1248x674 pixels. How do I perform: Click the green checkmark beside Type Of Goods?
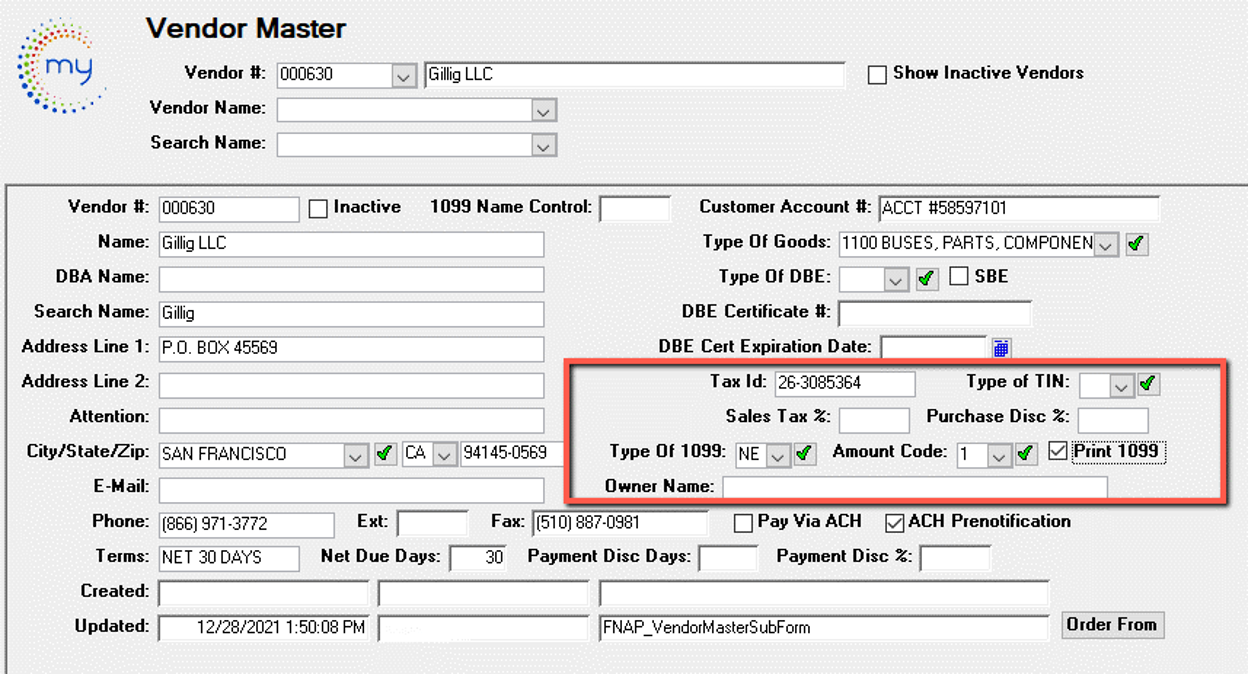[x=1137, y=243]
